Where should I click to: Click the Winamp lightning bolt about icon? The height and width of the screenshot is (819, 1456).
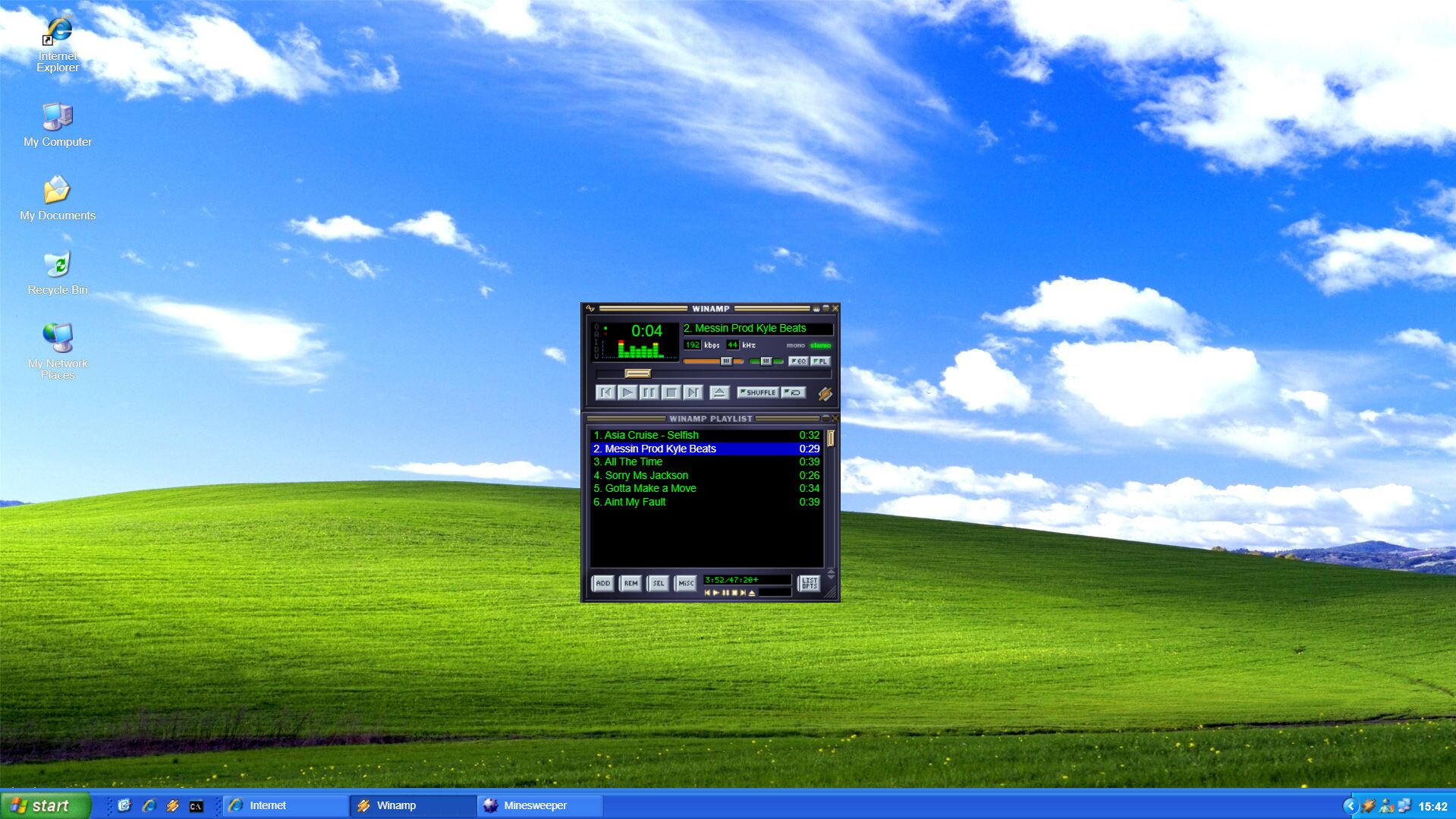click(x=825, y=394)
